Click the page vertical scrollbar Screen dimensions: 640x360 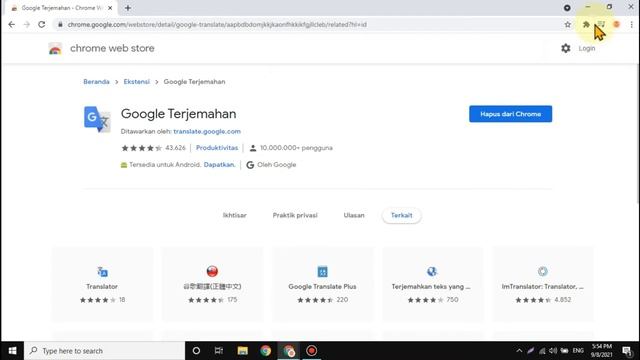click(x=638, y=135)
